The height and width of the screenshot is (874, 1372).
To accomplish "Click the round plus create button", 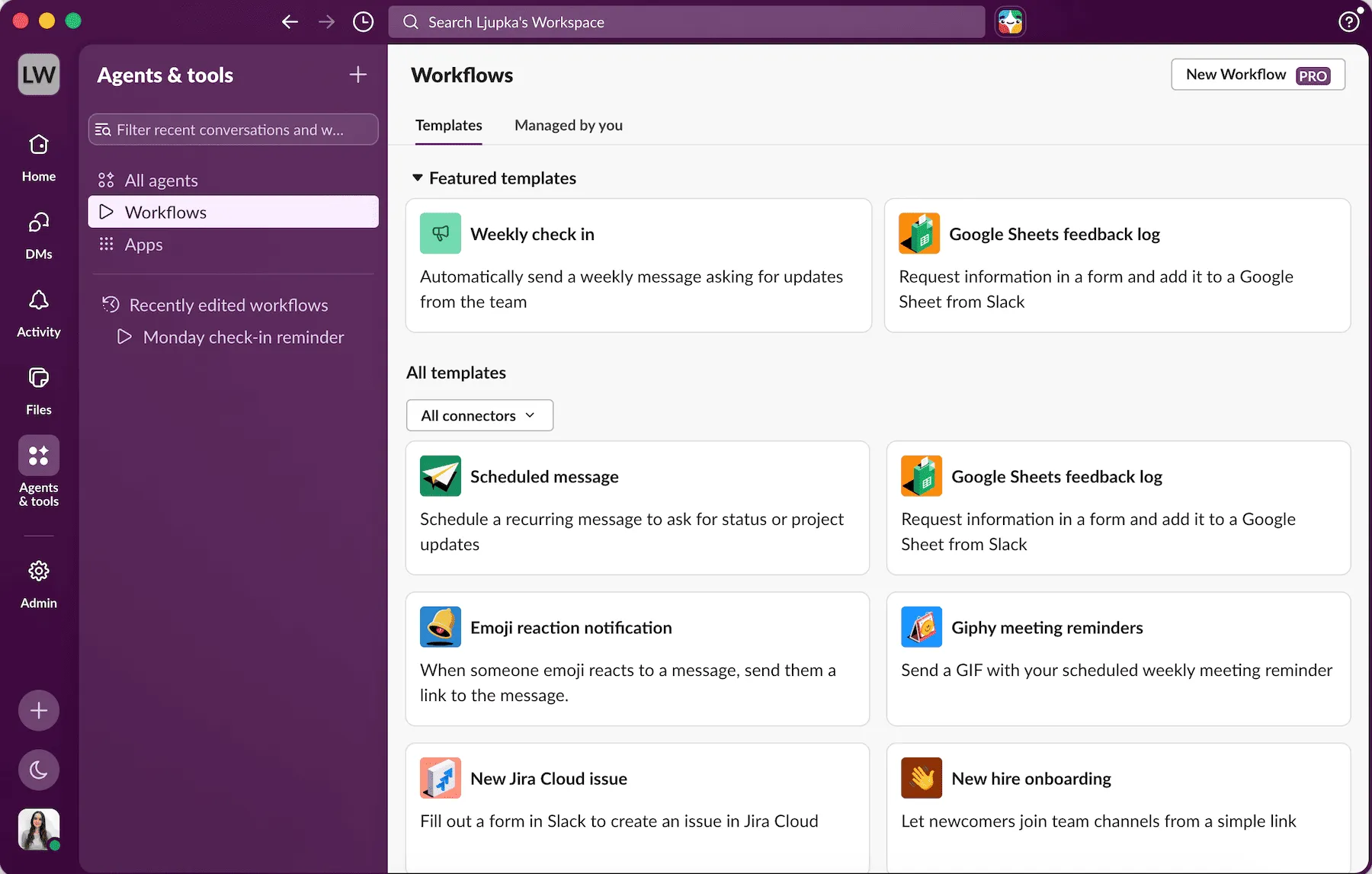I will pyautogui.click(x=39, y=711).
